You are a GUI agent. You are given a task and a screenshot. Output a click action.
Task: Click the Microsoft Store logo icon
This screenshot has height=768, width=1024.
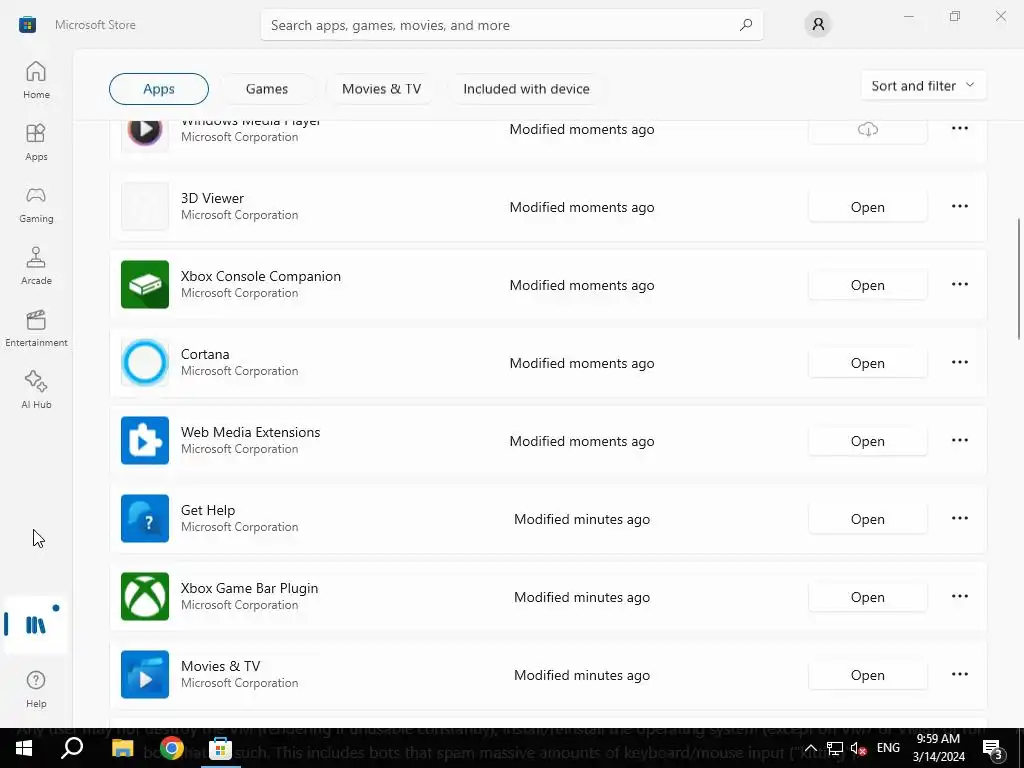click(27, 25)
